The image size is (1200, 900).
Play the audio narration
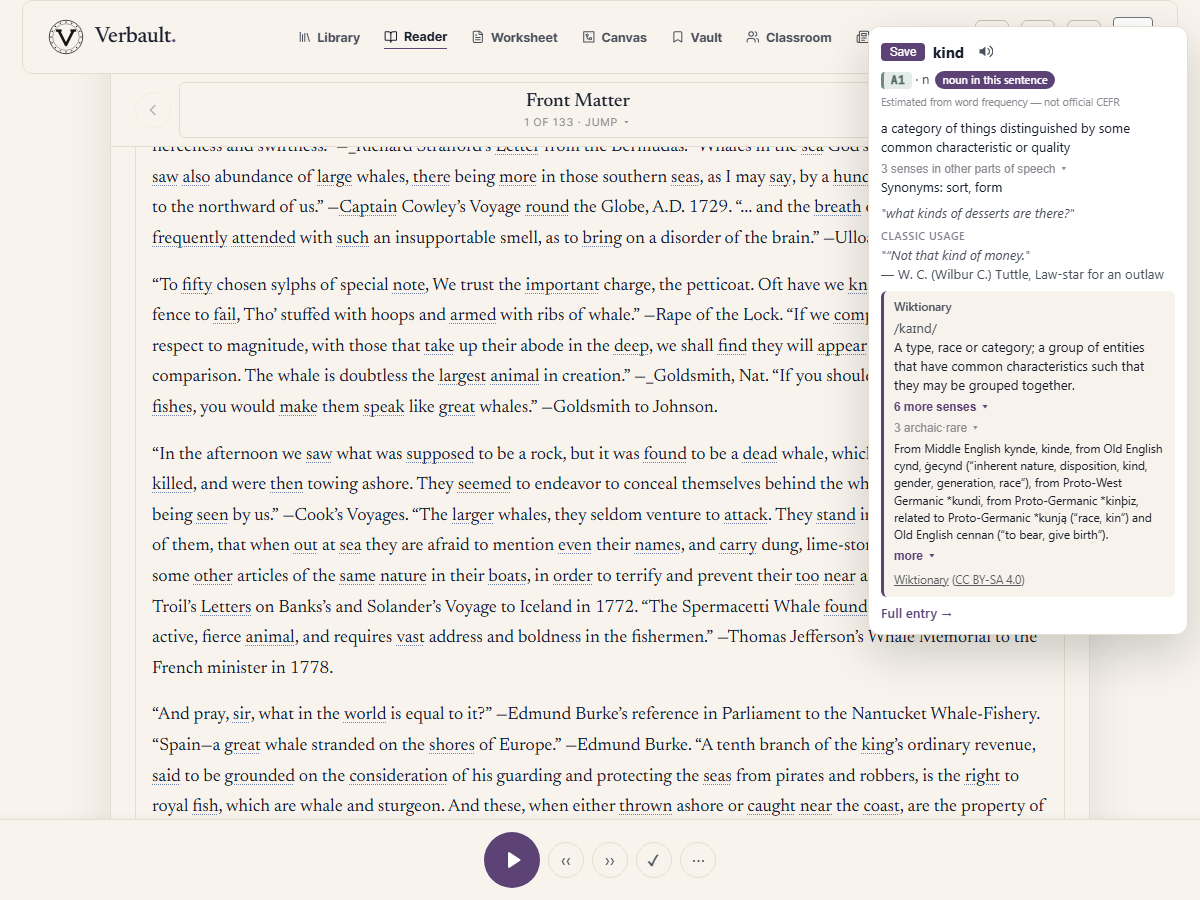[512, 860]
